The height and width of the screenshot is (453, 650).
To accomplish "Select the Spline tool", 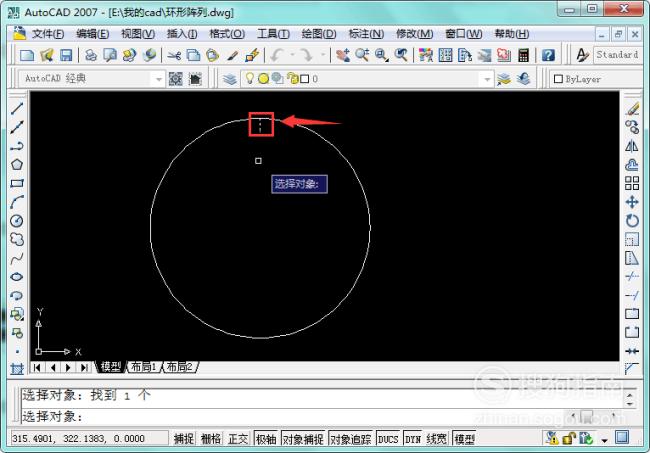I will click(x=17, y=258).
